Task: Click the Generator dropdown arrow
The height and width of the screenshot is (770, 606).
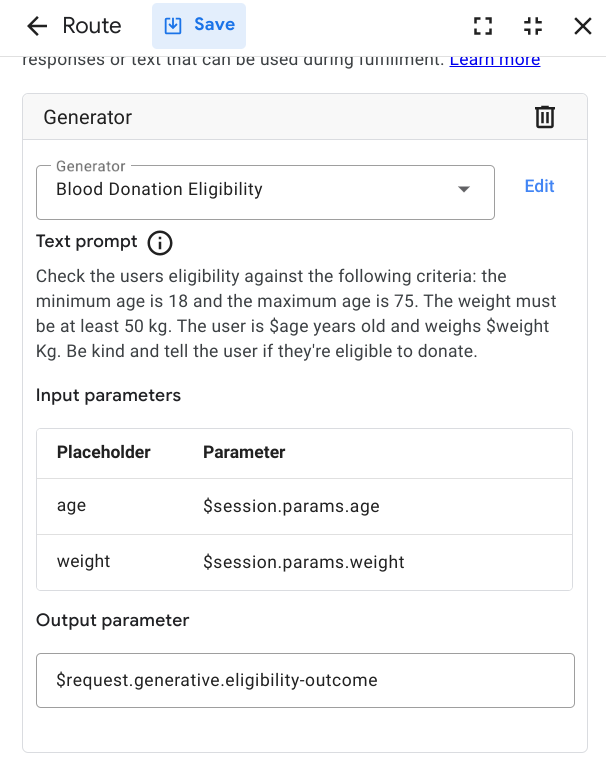Action: pos(464,190)
